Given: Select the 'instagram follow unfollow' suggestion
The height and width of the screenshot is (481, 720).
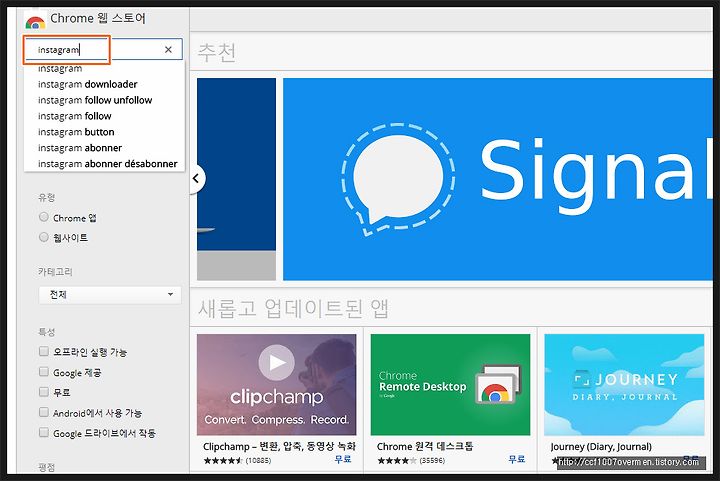Looking at the screenshot, I should [x=95, y=100].
